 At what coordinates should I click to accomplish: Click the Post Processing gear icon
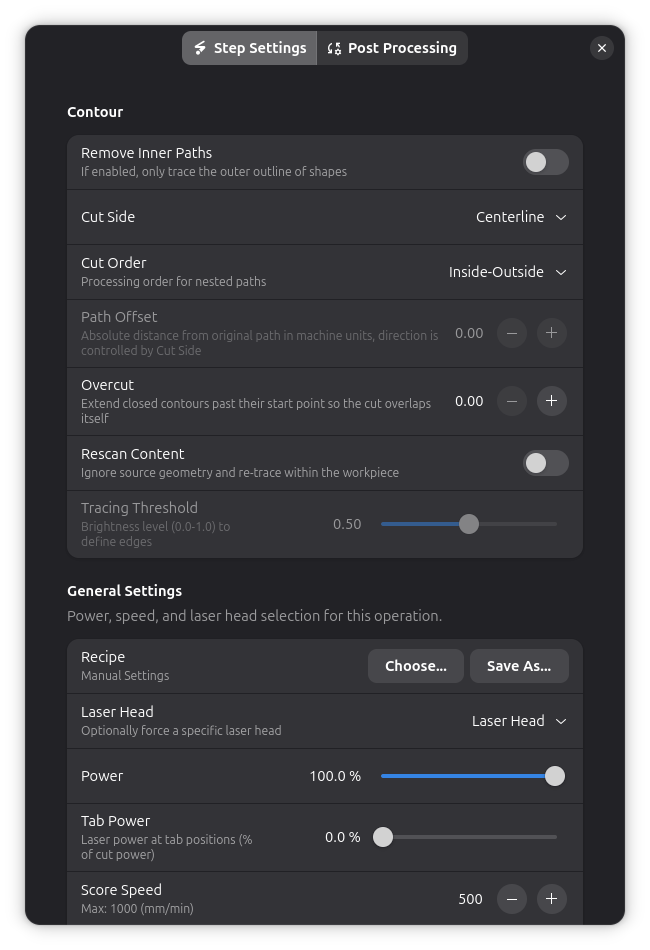tap(334, 48)
